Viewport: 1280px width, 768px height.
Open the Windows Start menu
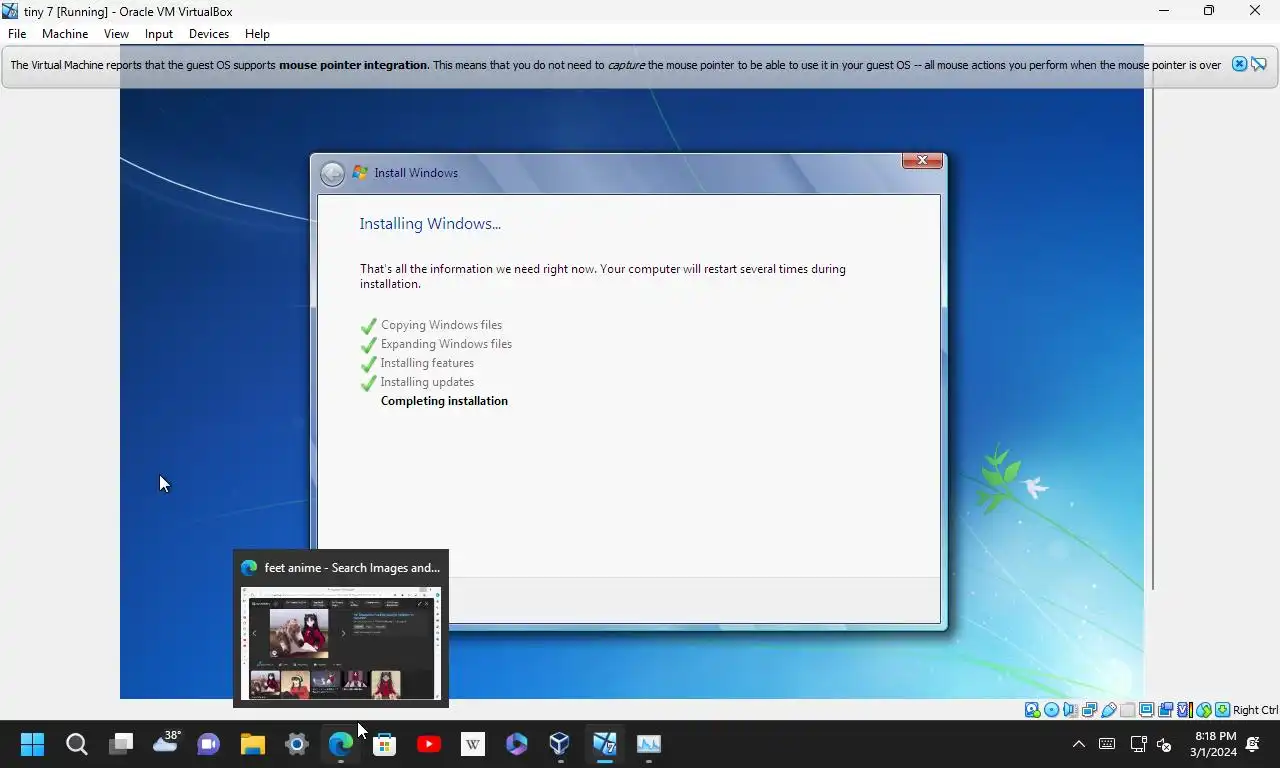pyautogui.click(x=33, y=744)
